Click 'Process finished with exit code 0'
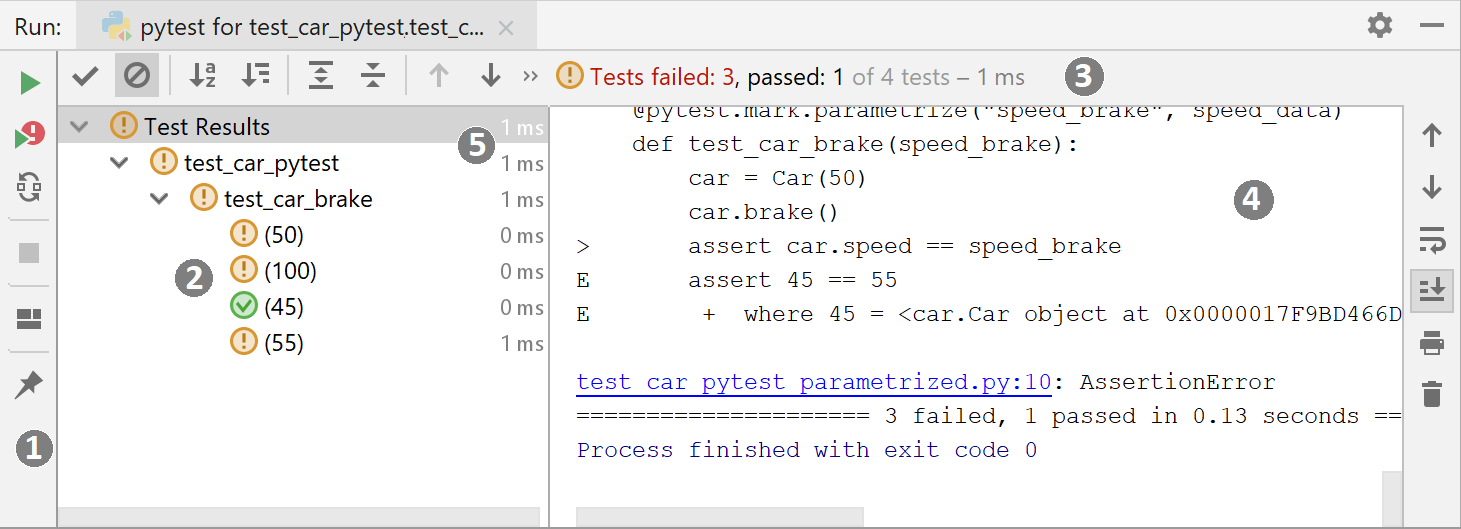Image resolution: width=1461 pixels, height=529 pixels. [x=807, y=450]
